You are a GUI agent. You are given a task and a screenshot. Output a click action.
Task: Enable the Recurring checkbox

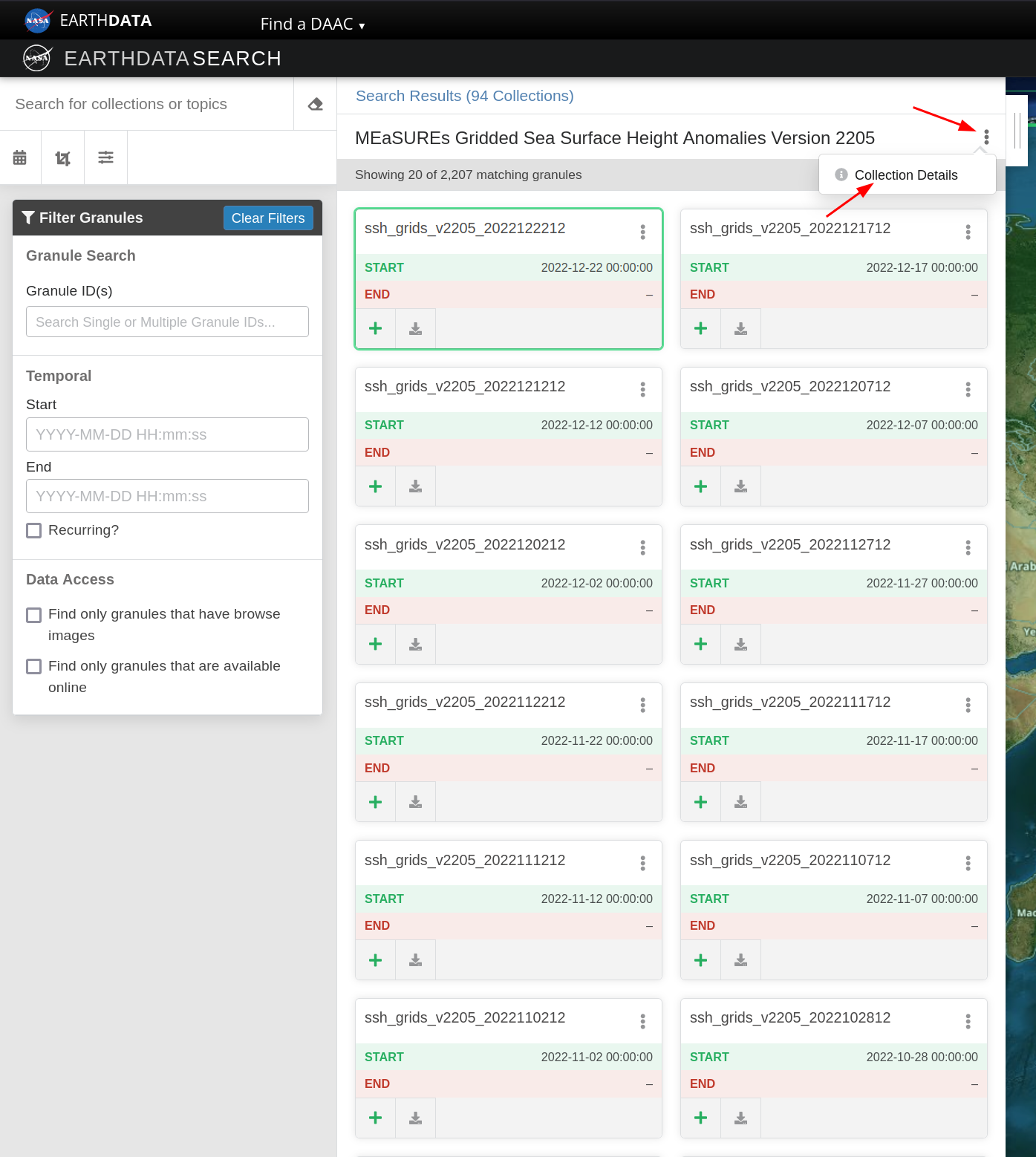click(x=34, y=530)
